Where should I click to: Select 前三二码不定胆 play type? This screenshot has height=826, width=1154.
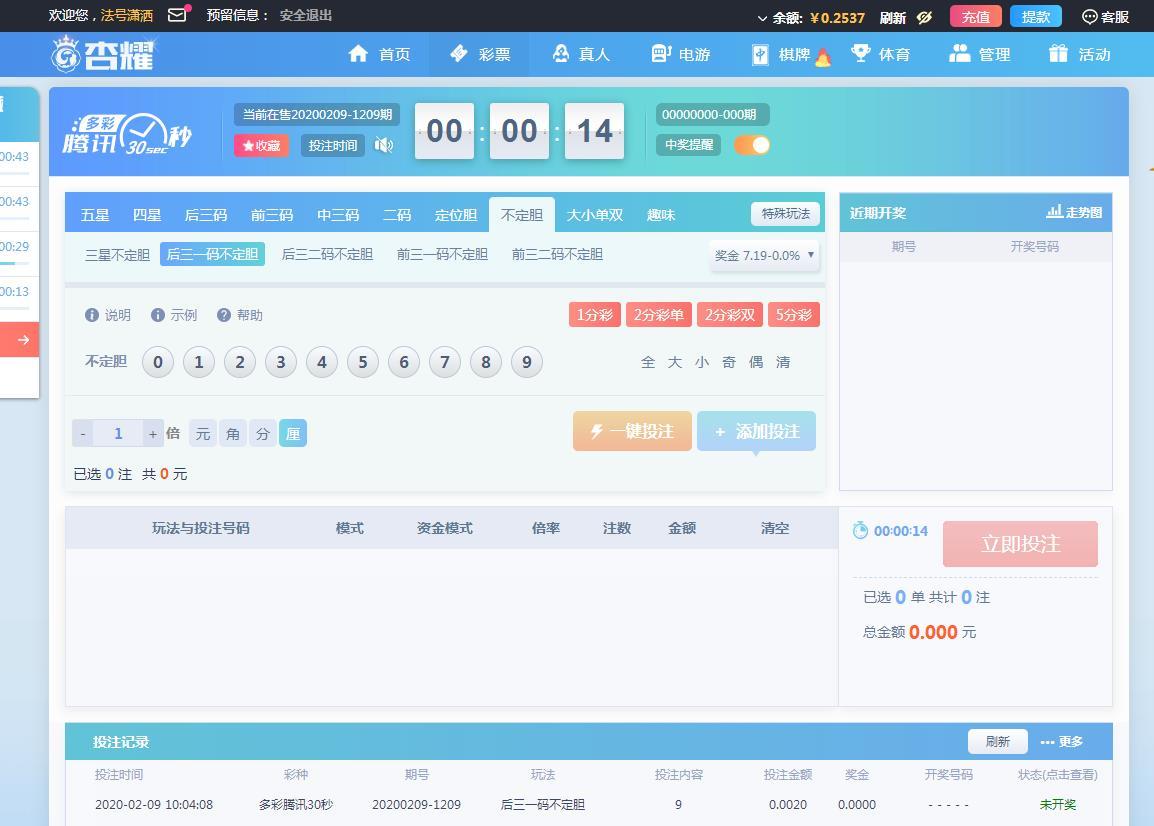(557, 254)
